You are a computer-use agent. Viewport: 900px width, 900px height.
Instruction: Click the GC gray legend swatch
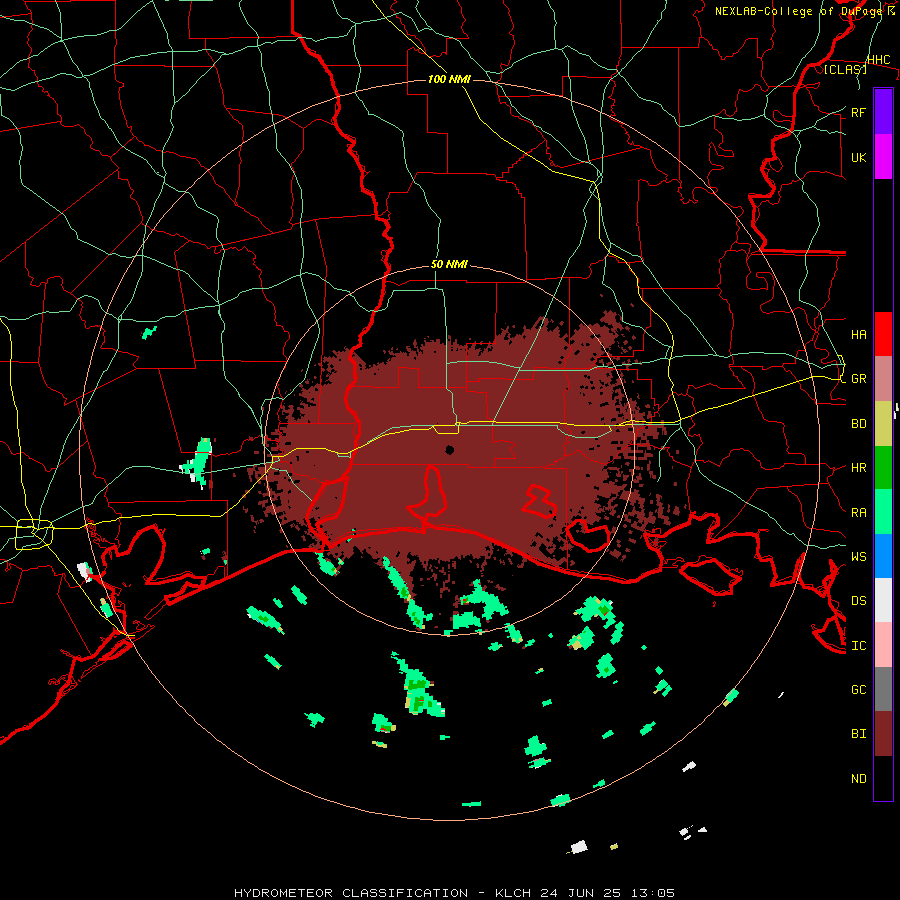pos(883,689)
